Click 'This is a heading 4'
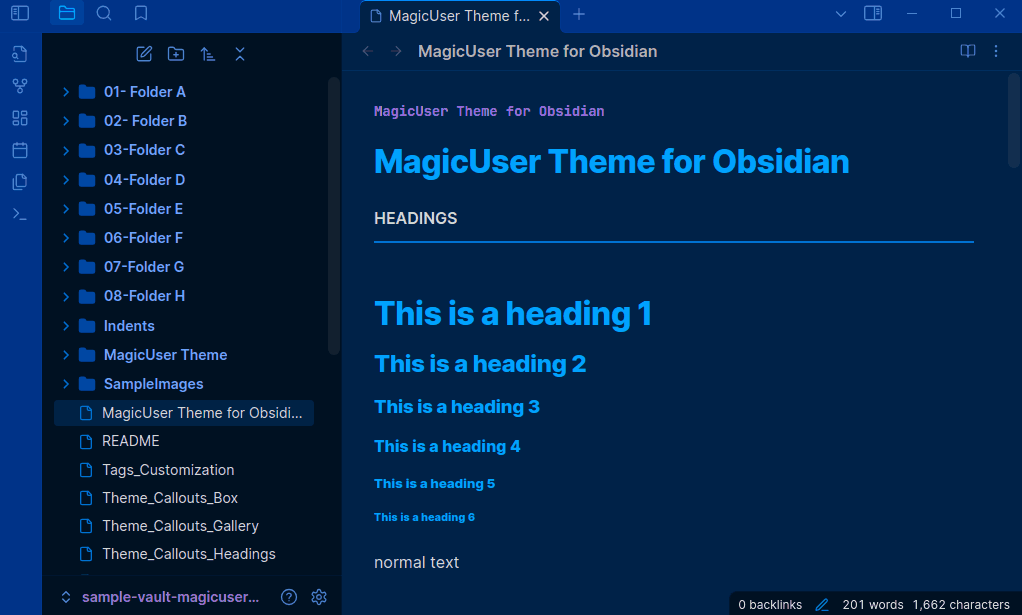 [447, 446]
